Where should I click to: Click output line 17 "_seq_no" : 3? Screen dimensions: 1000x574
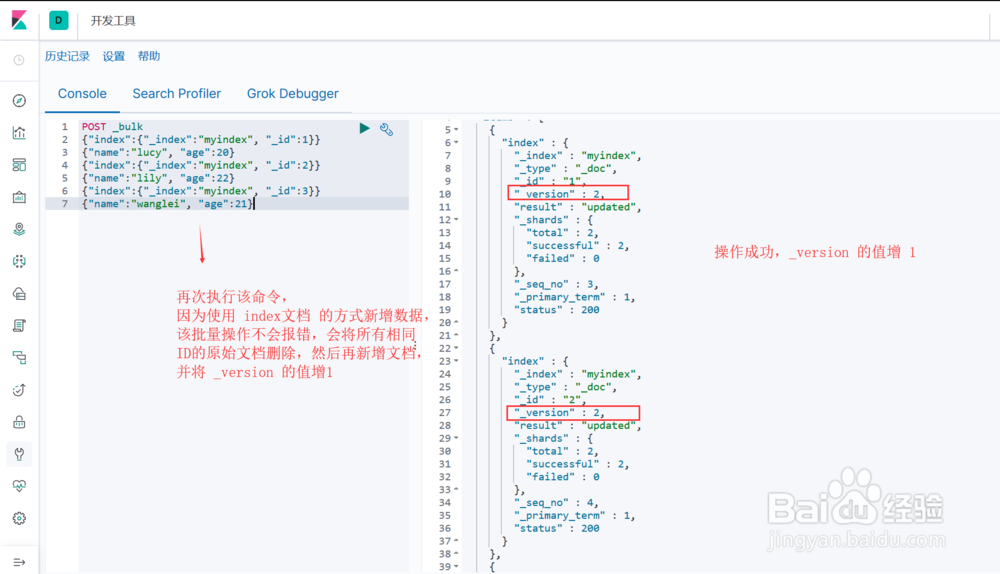555,284
